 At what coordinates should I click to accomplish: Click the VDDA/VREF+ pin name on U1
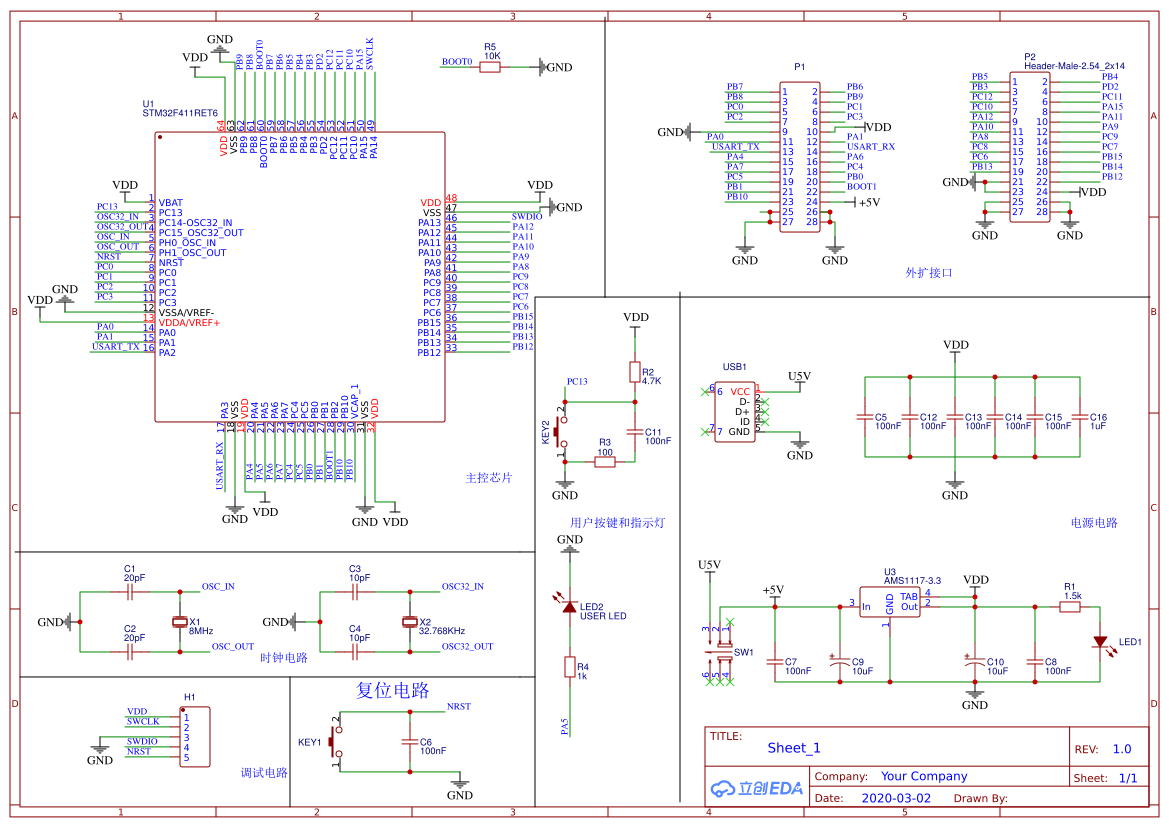click(x=189, y=323)
